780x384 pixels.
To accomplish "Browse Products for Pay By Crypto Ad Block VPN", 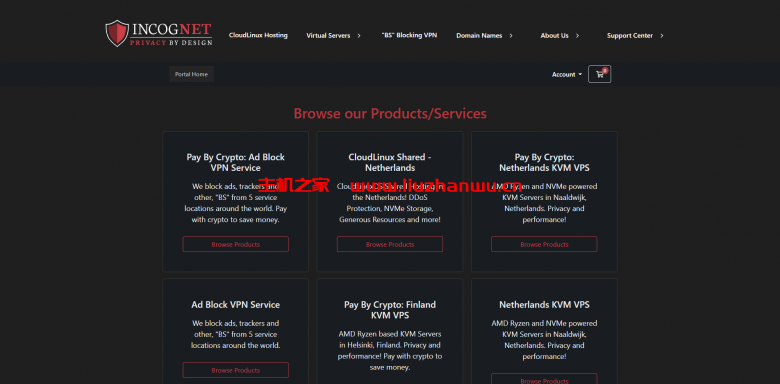I will [x=236, y=244].
